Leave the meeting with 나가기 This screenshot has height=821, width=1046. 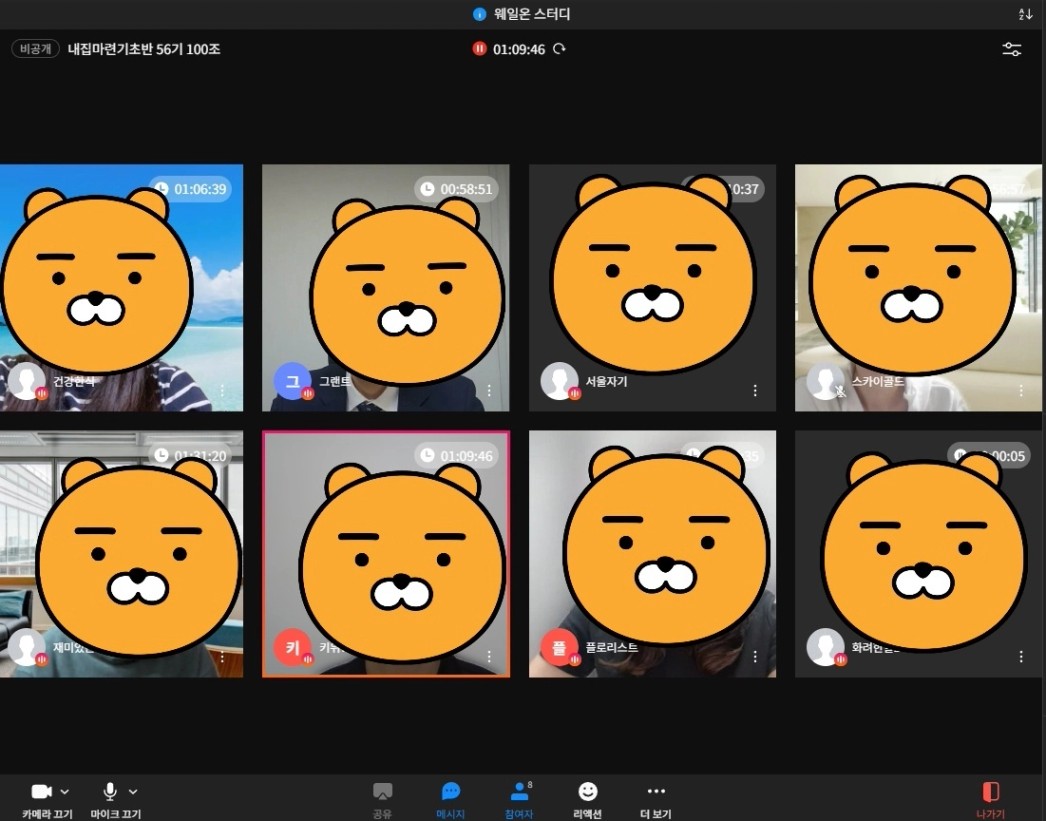(x=991, y=799)
